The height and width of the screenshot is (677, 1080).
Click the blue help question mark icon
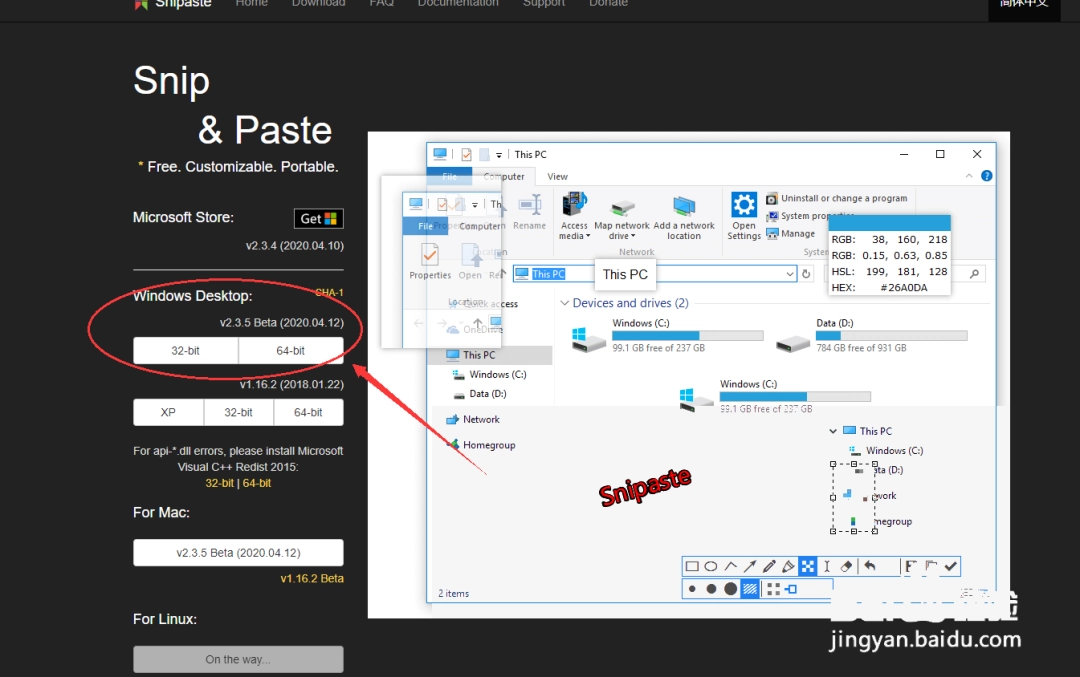click(x=986, y=176)
